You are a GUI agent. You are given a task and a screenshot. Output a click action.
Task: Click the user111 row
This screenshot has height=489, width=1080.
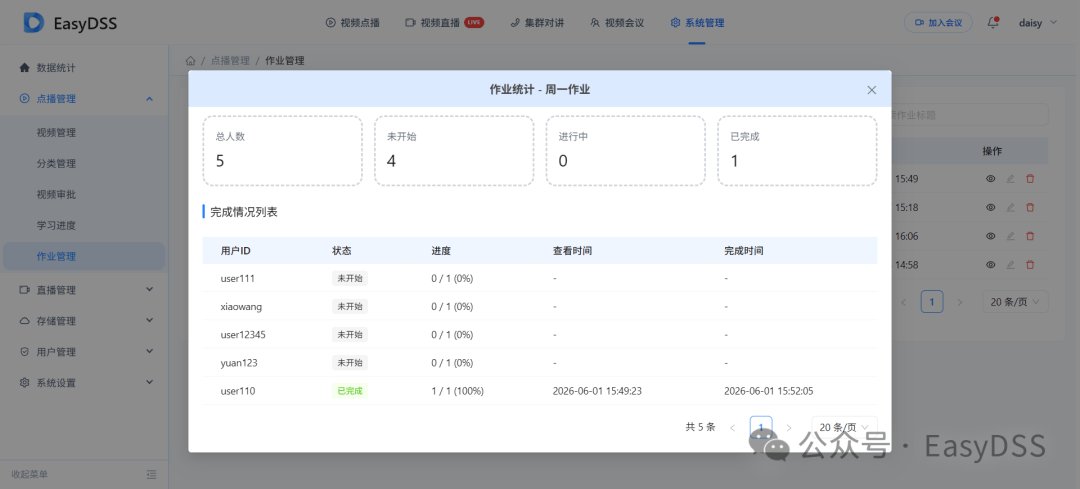540,278
